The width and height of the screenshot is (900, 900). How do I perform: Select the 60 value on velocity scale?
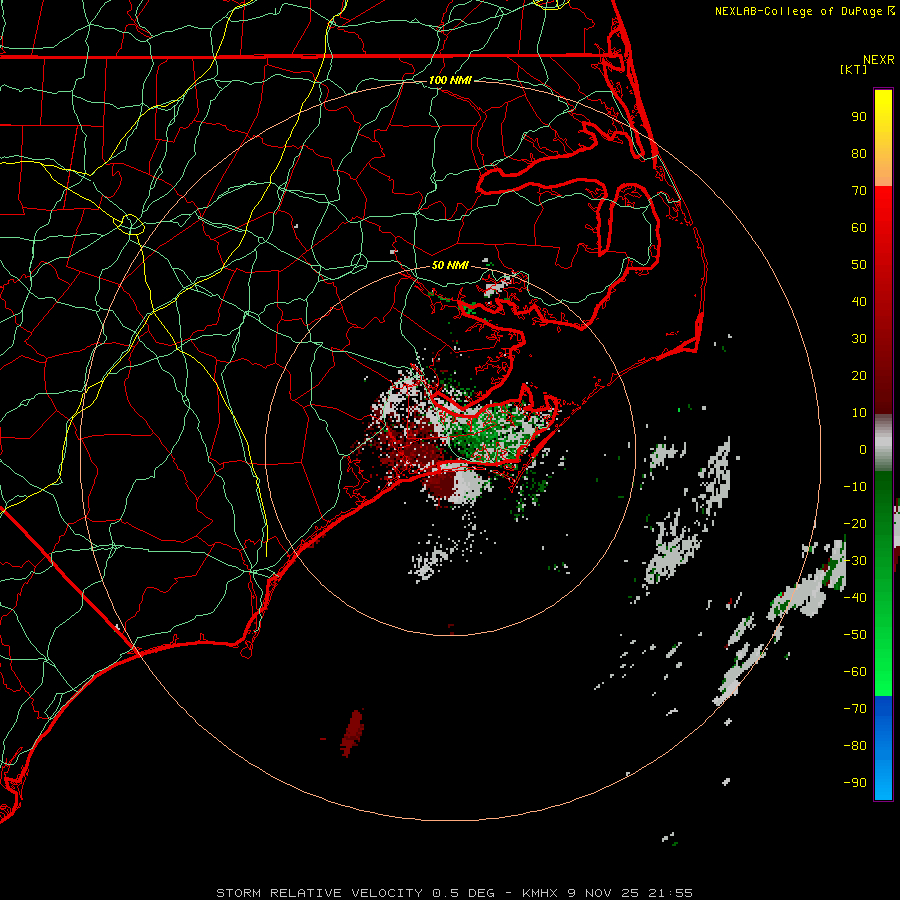[x=859, y=227]
